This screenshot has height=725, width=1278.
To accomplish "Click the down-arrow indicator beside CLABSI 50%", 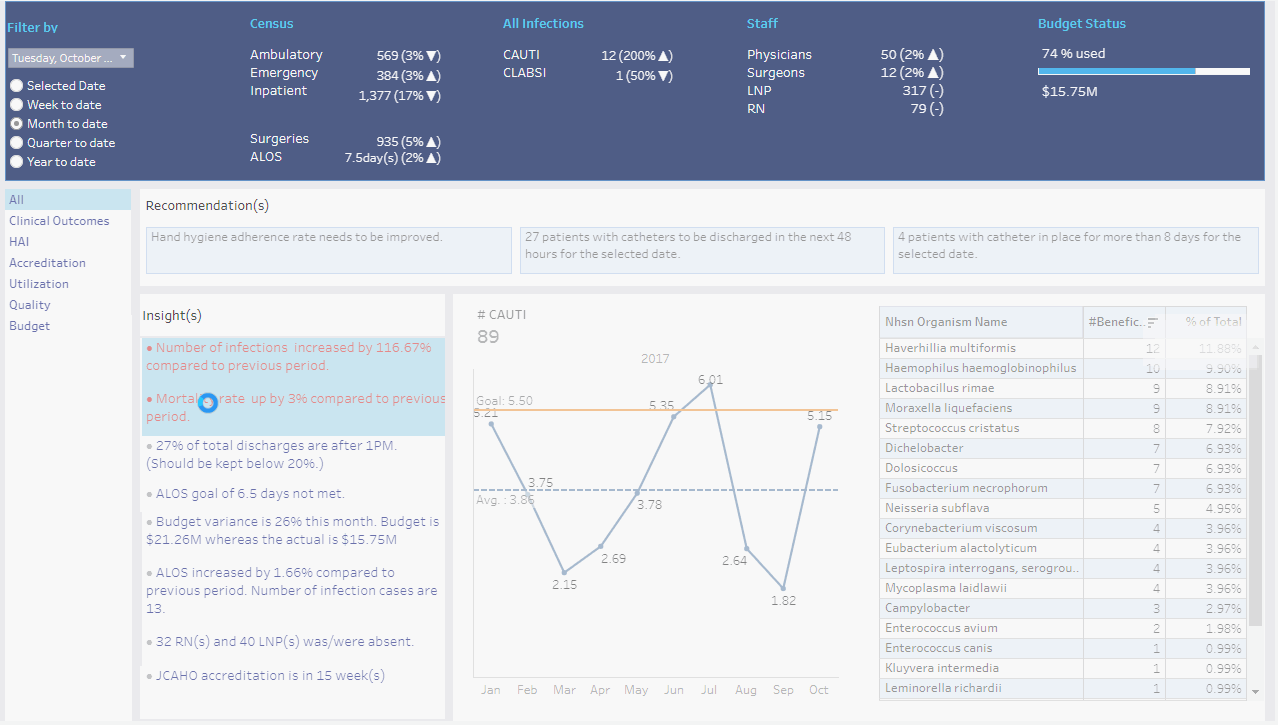I will (x=665, y=76).
